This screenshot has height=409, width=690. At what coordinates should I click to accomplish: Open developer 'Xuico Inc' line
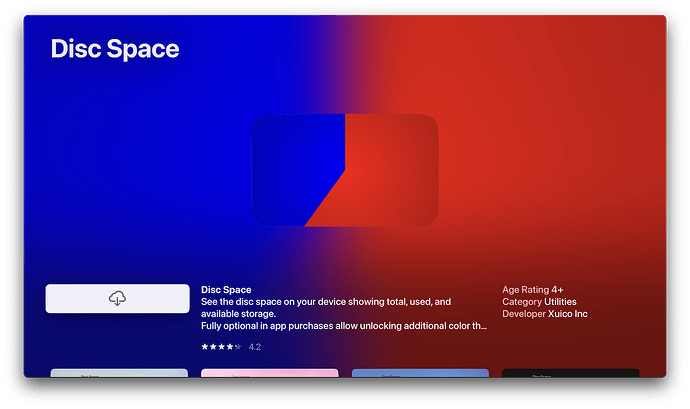coord(545,314)
